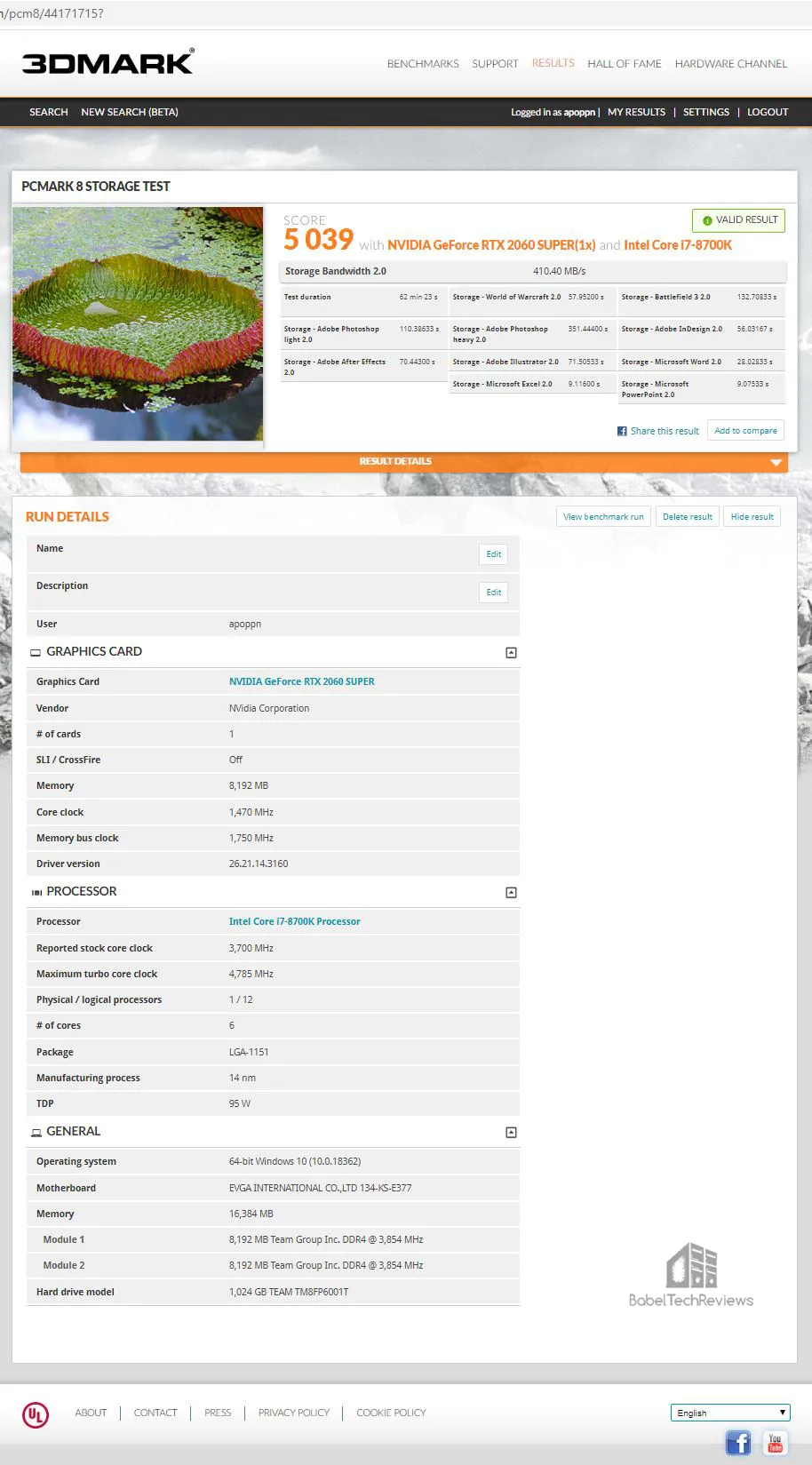Click the Facebook share icon
812x1465 pixels.
pyautogui.click(x=622, y=431)
